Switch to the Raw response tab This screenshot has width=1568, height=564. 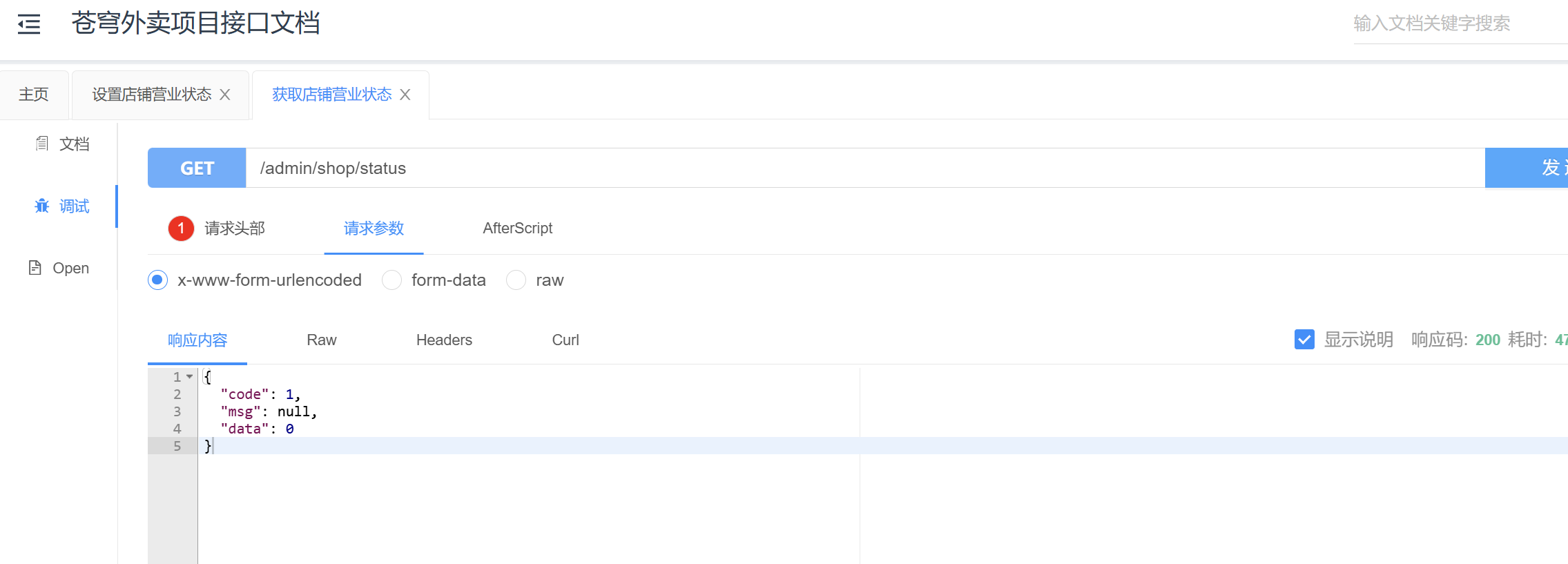[322, 340]
